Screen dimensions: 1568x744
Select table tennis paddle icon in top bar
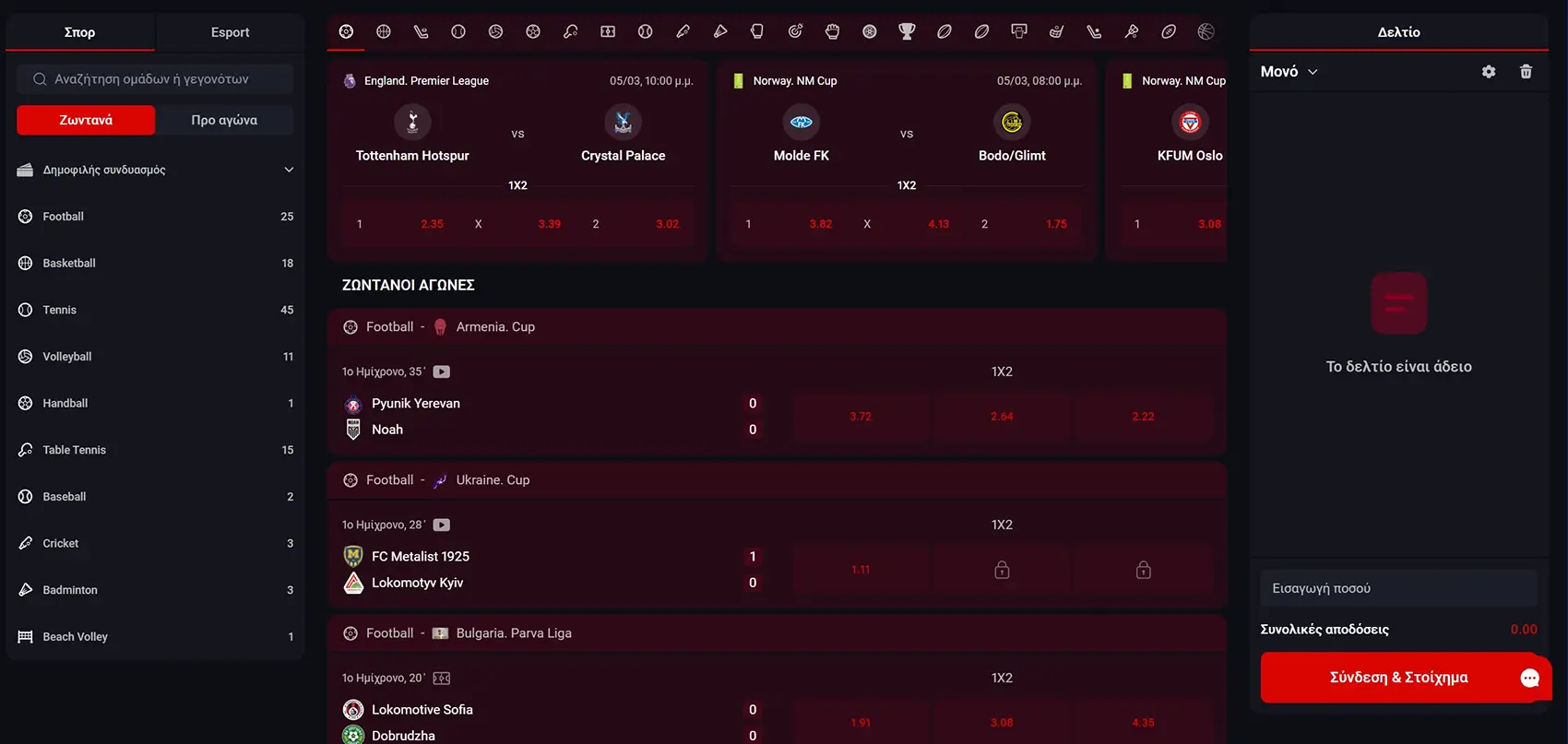coord(571,31)
